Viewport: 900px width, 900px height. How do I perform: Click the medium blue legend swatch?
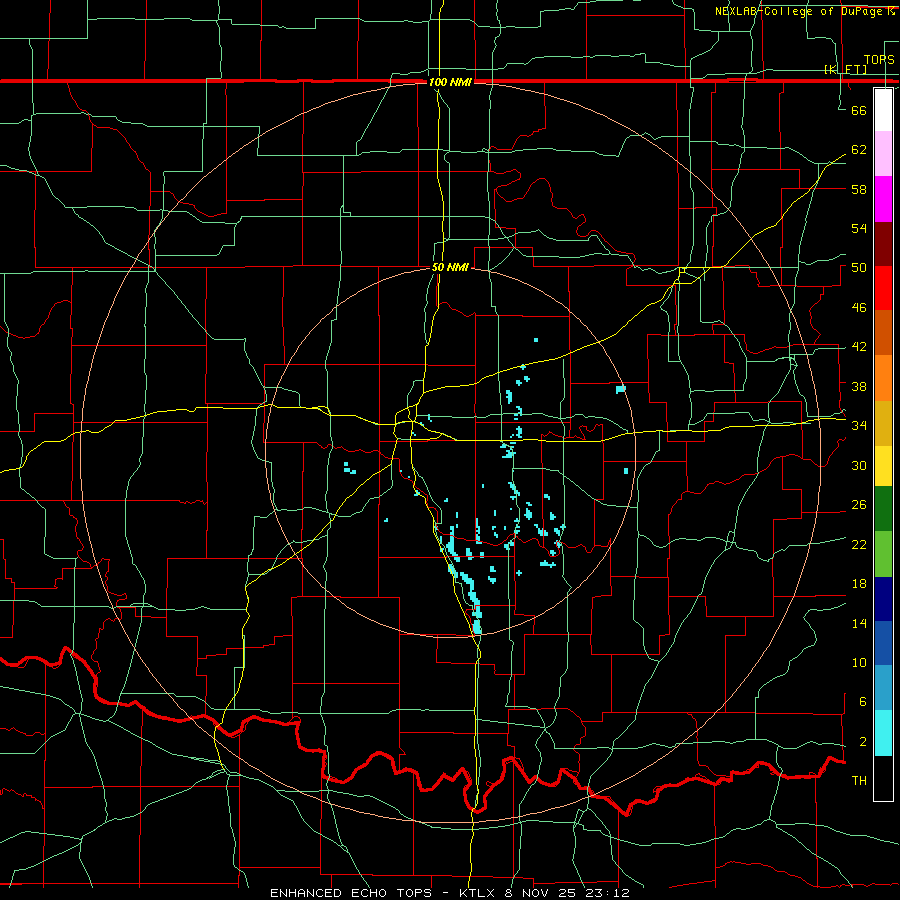point(883,643)
